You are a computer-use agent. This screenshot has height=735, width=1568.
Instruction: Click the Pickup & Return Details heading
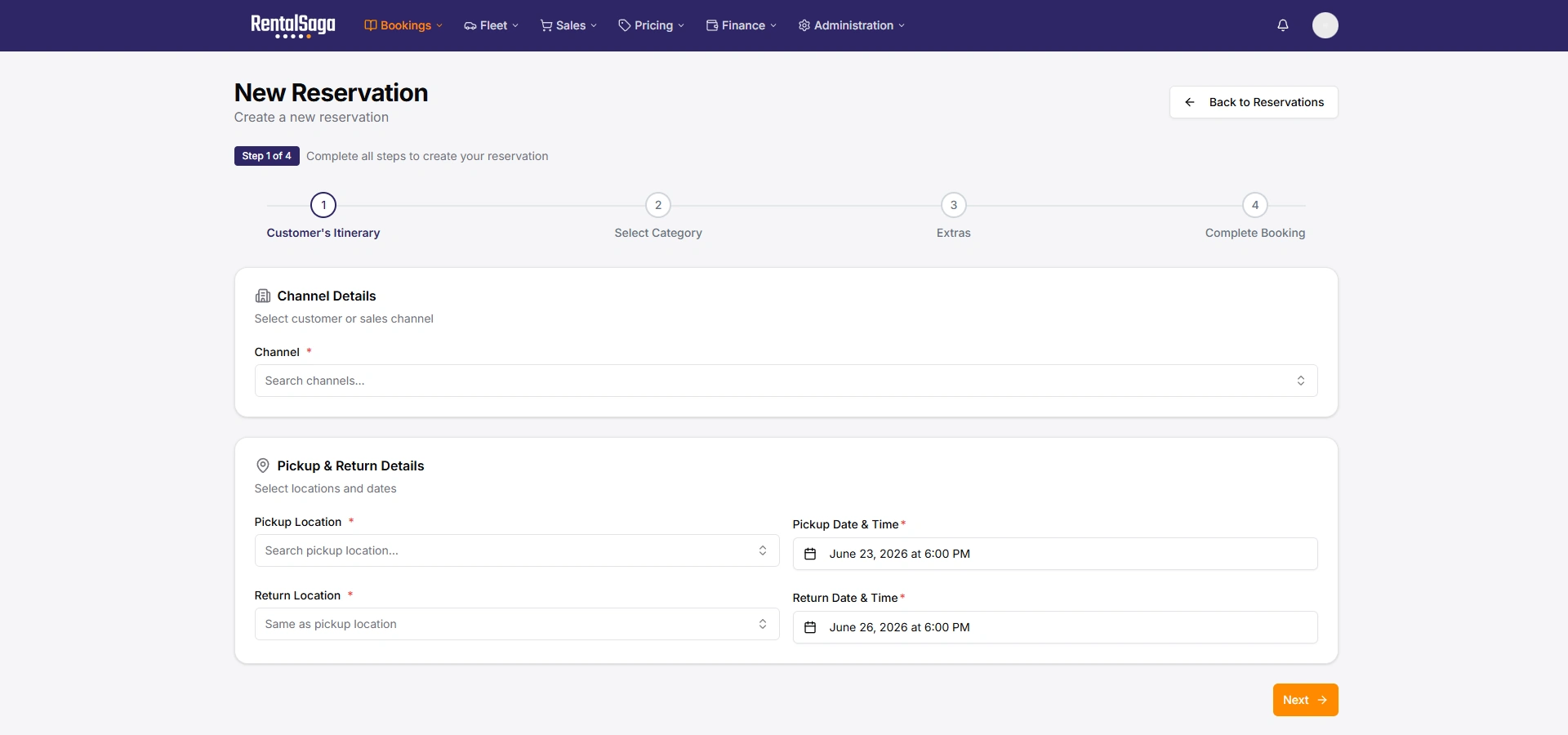[350, 465]
